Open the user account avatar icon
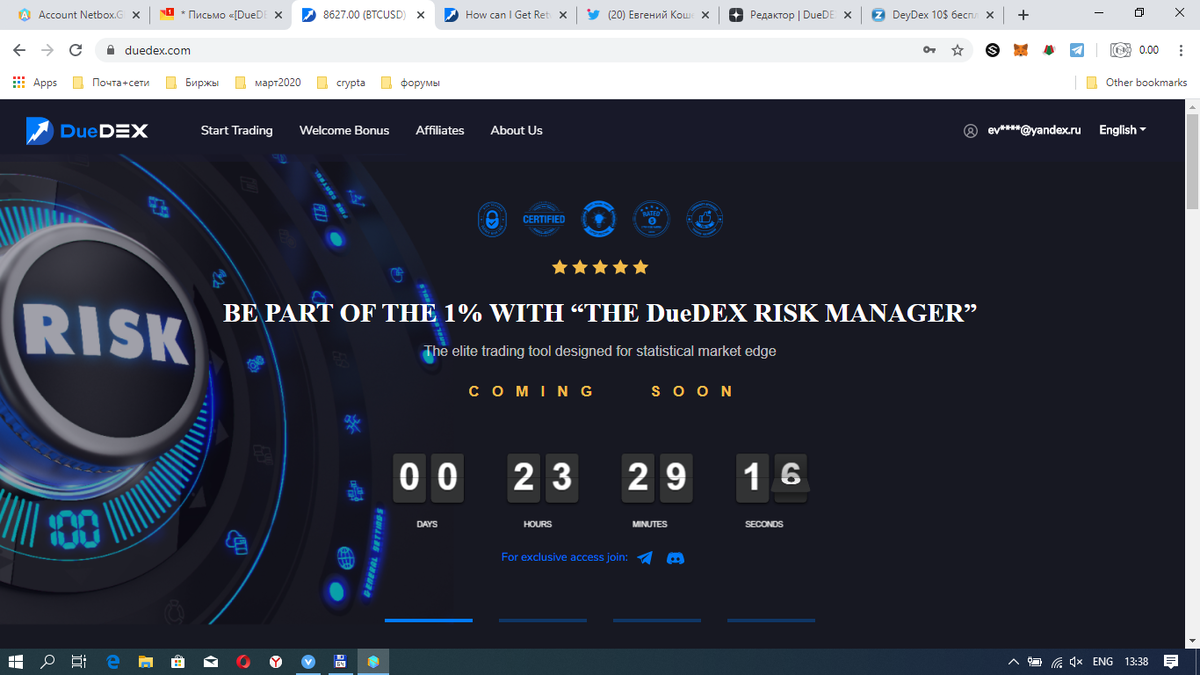Image resolution: width=1200 pixels, height=675 pixels. [970, 131]
